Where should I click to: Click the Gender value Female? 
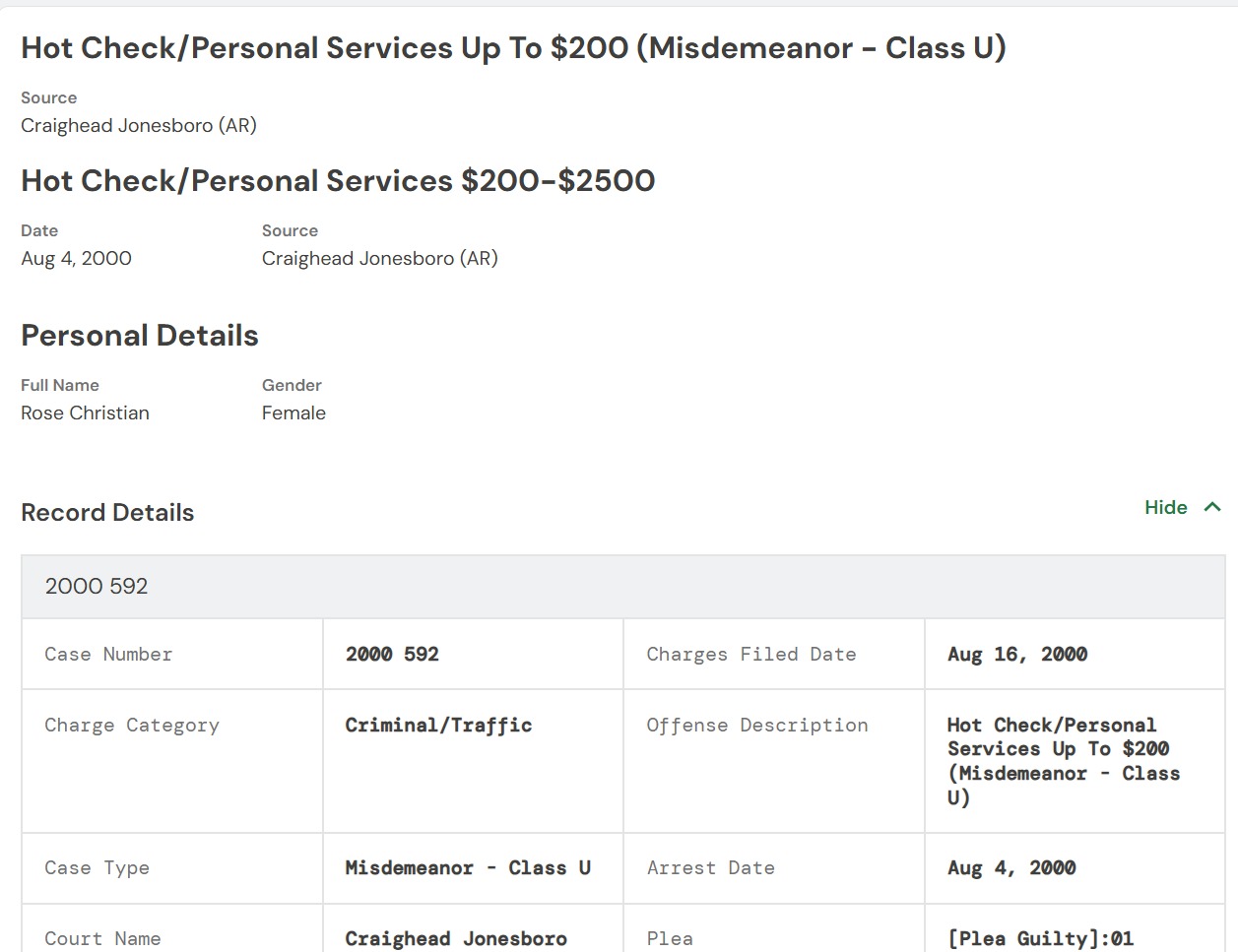(x=293, y=413)
